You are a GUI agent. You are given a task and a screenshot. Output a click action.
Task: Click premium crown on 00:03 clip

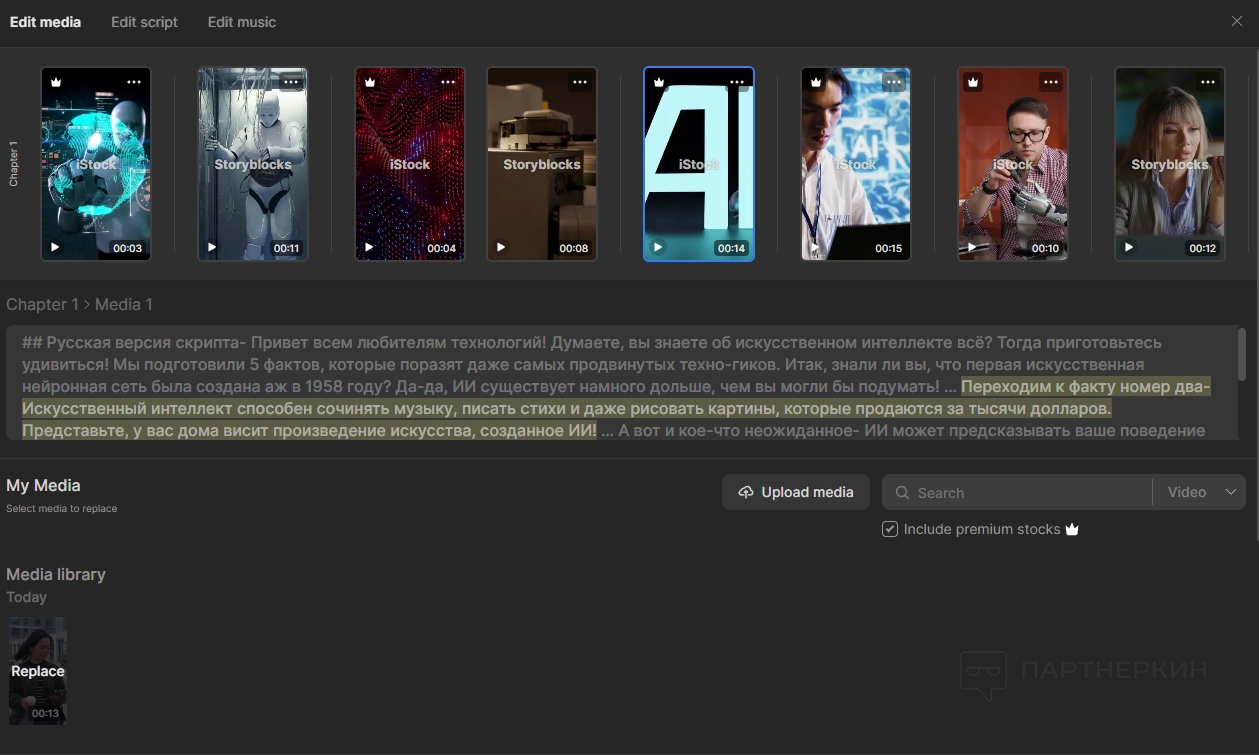tap(56, 82)
